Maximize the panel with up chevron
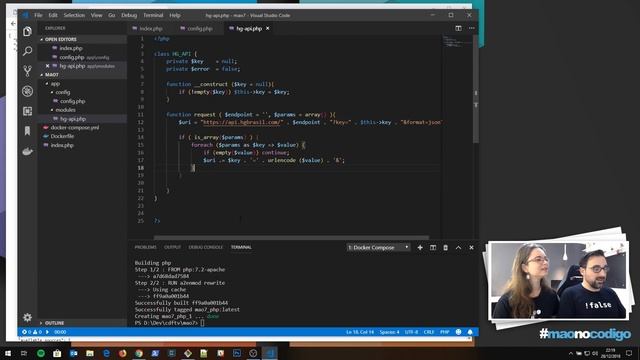Viewport: 640px width, 360px height. [x=458, y=247]
